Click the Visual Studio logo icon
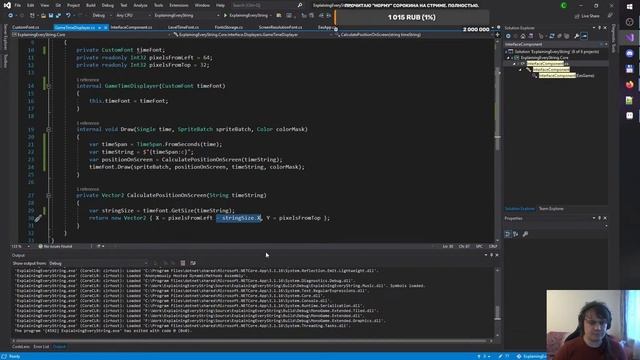The width and height of the screenshot is (640, 360). [x=7, y=5]
